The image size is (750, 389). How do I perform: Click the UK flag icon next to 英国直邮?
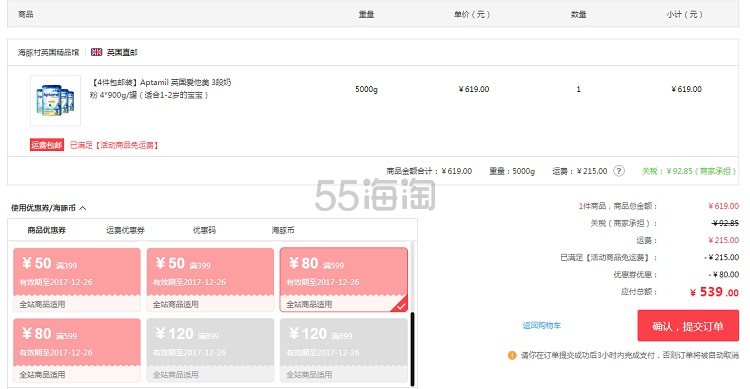tap(96, 52)
